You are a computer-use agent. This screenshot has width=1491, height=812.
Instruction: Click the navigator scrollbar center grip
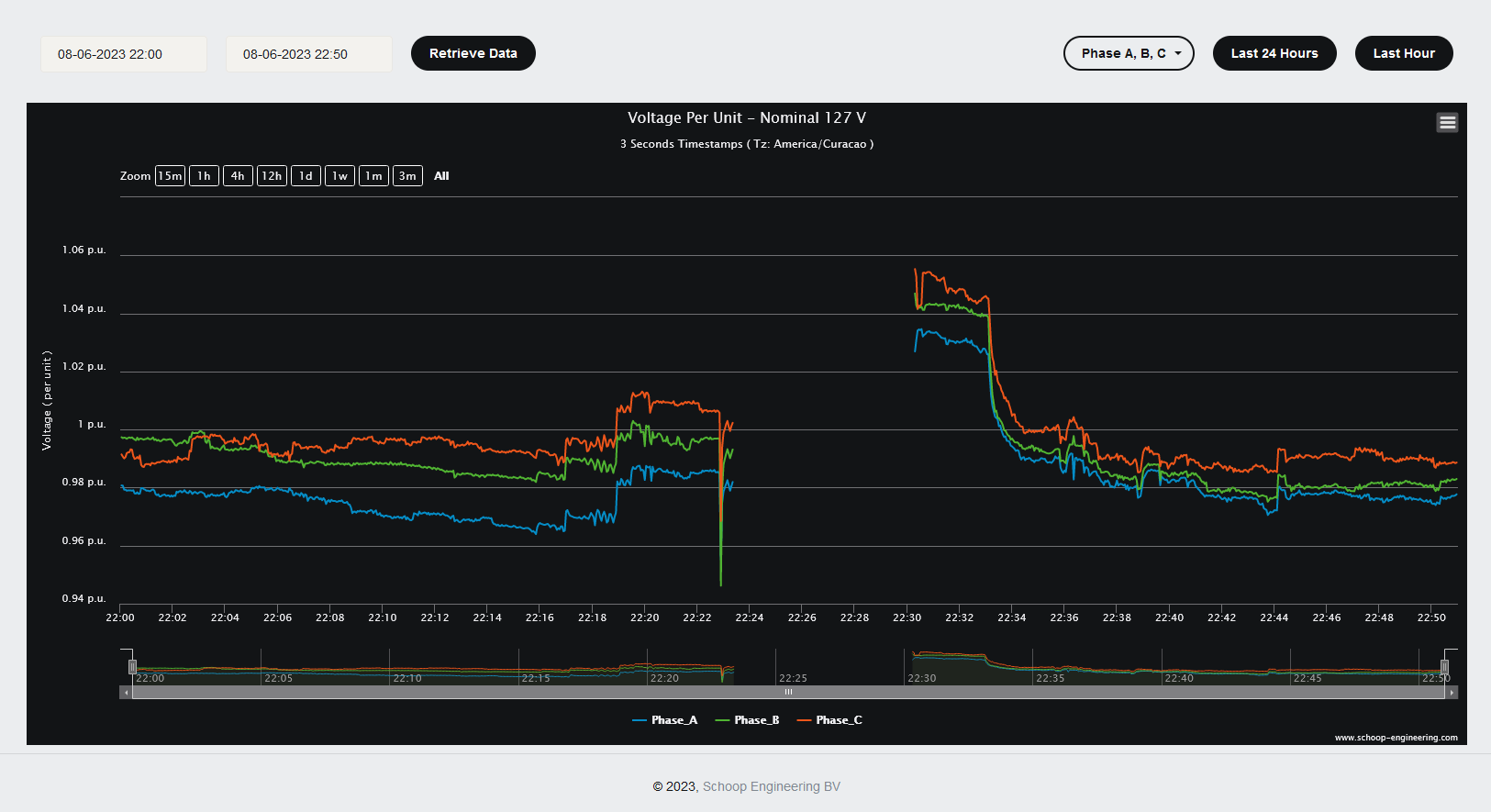click(788, 693)
